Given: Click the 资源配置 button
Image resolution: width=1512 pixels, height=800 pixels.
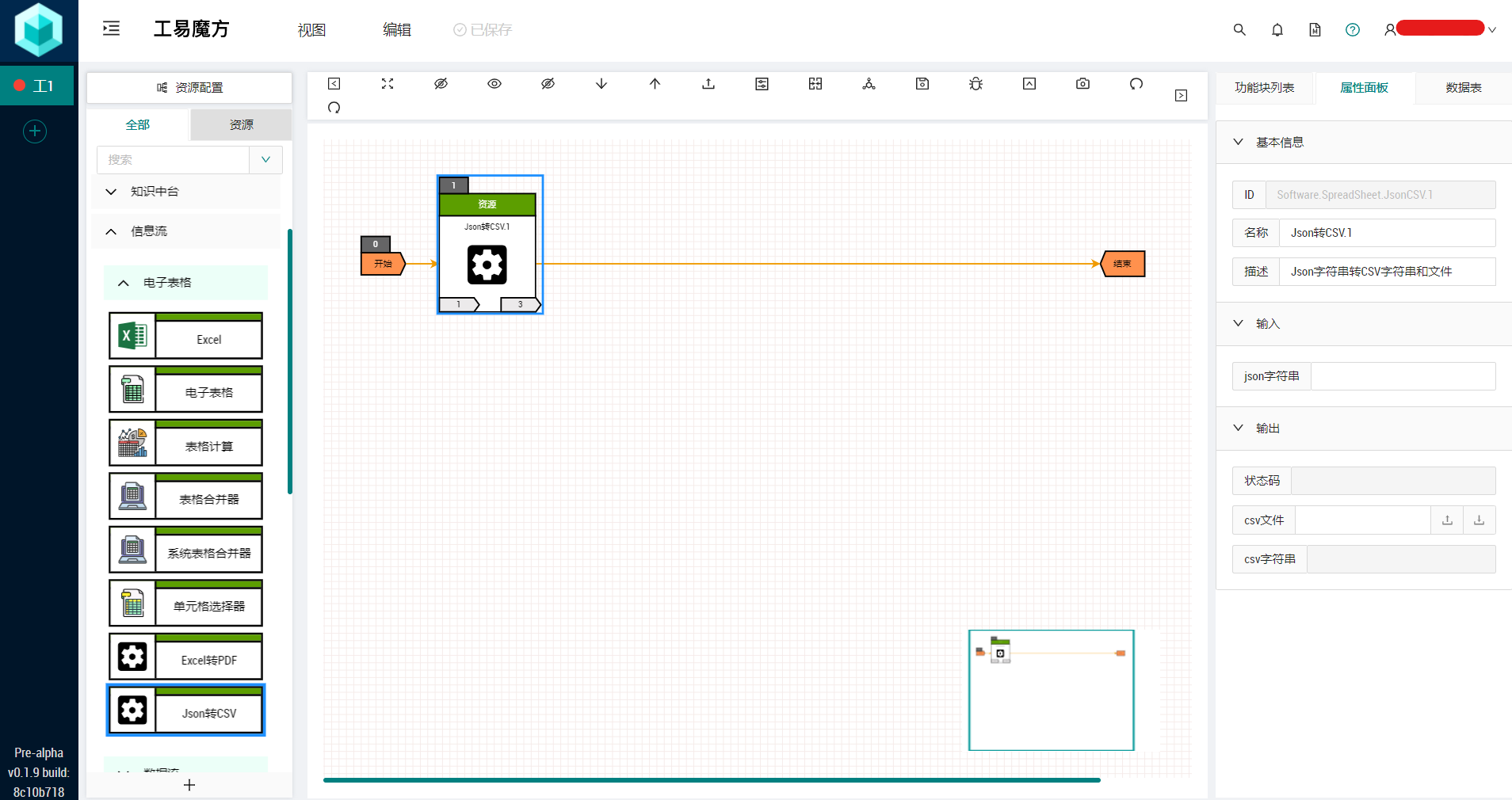Looking at the screenshot, I should [189, 88].
